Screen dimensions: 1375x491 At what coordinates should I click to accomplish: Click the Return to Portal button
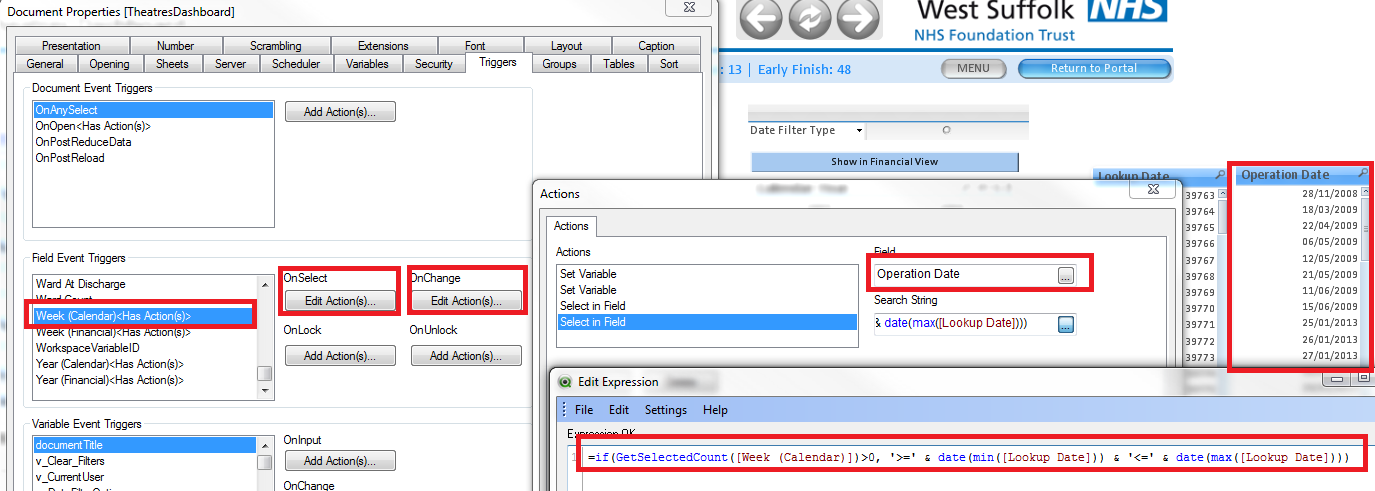(1093, 68)
